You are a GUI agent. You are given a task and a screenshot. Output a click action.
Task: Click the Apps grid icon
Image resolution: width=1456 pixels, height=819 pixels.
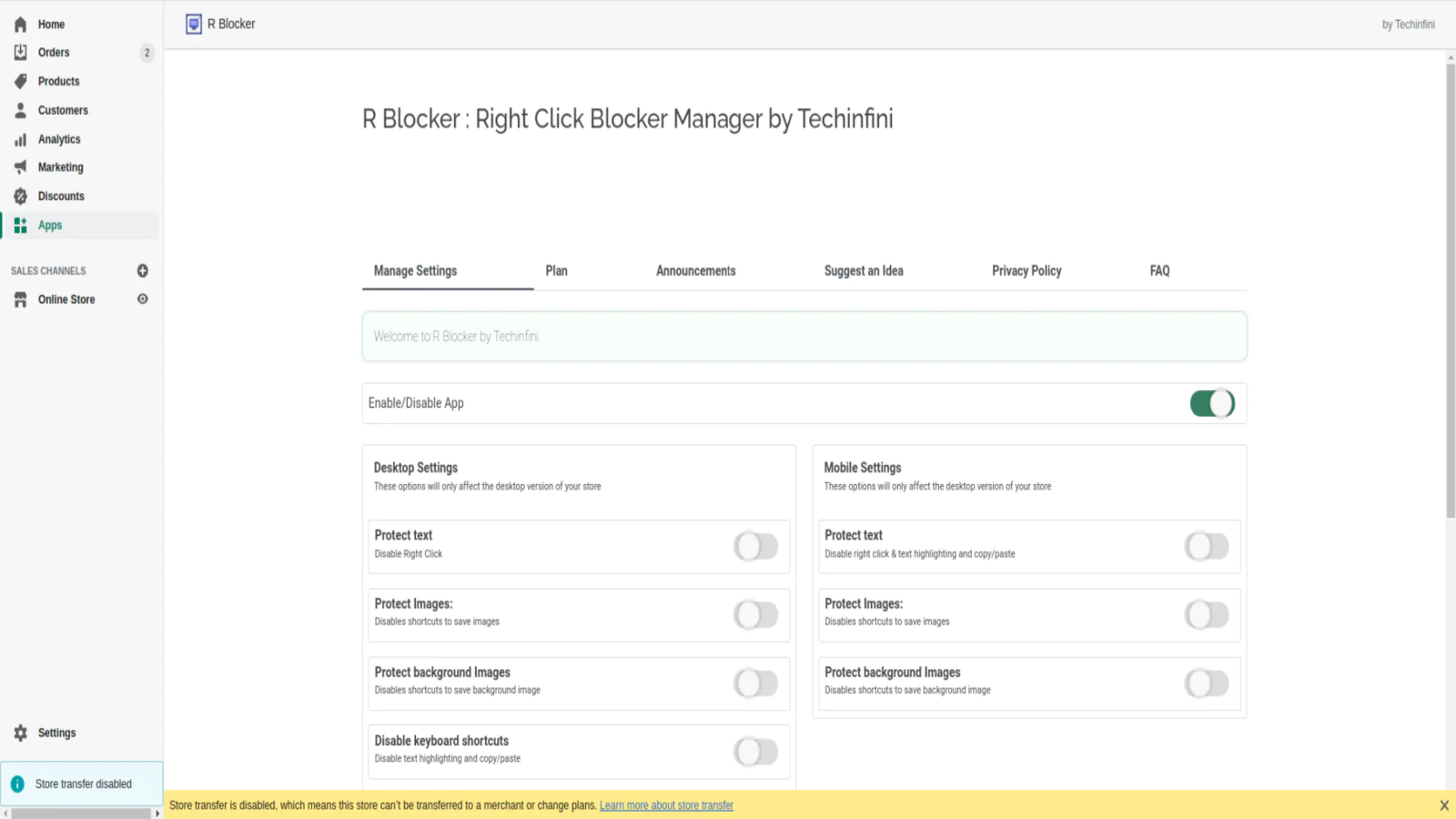[x=20, y=226]
